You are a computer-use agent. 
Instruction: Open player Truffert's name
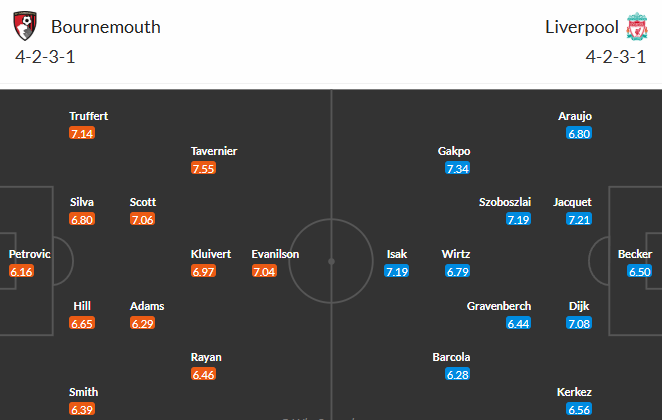89,116
